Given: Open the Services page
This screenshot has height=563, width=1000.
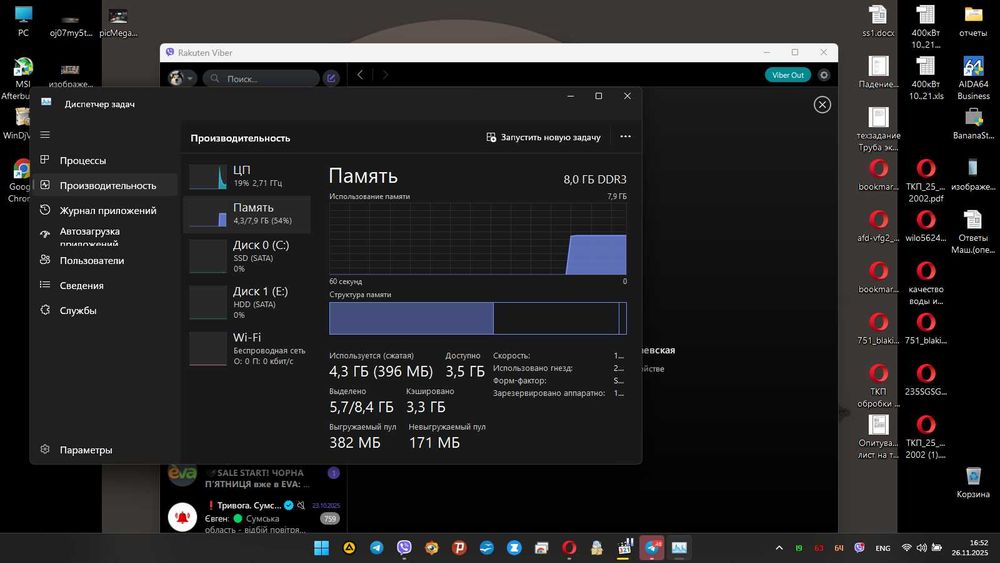Looking at the screenshot, I should coord(105,310).
